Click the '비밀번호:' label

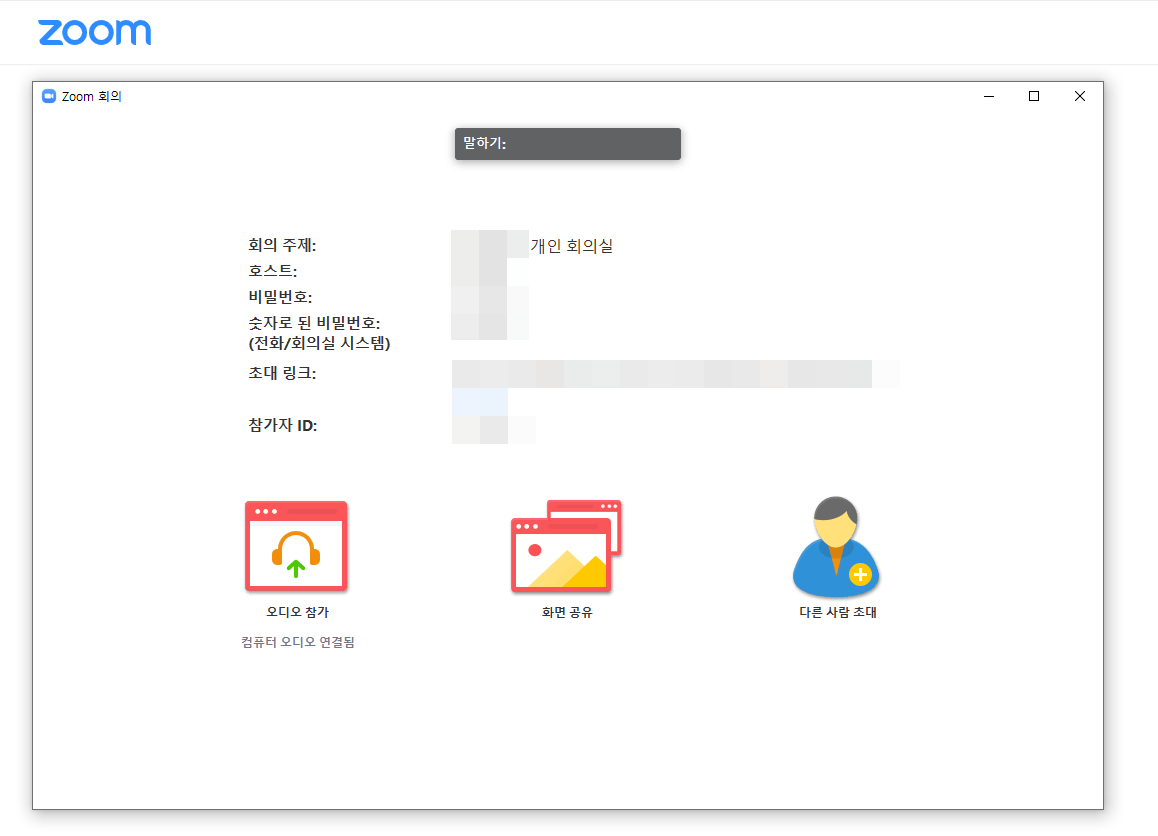click(x=280, y=297)
